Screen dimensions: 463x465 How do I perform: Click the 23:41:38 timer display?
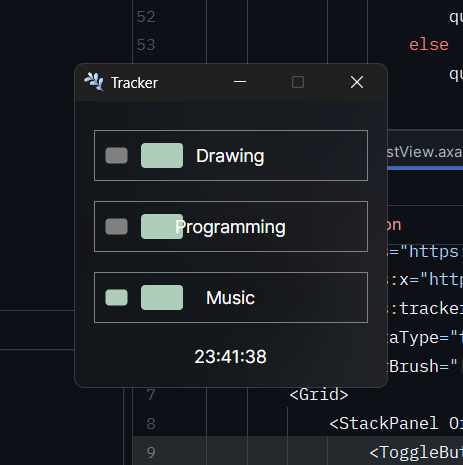tap(230, 357)
